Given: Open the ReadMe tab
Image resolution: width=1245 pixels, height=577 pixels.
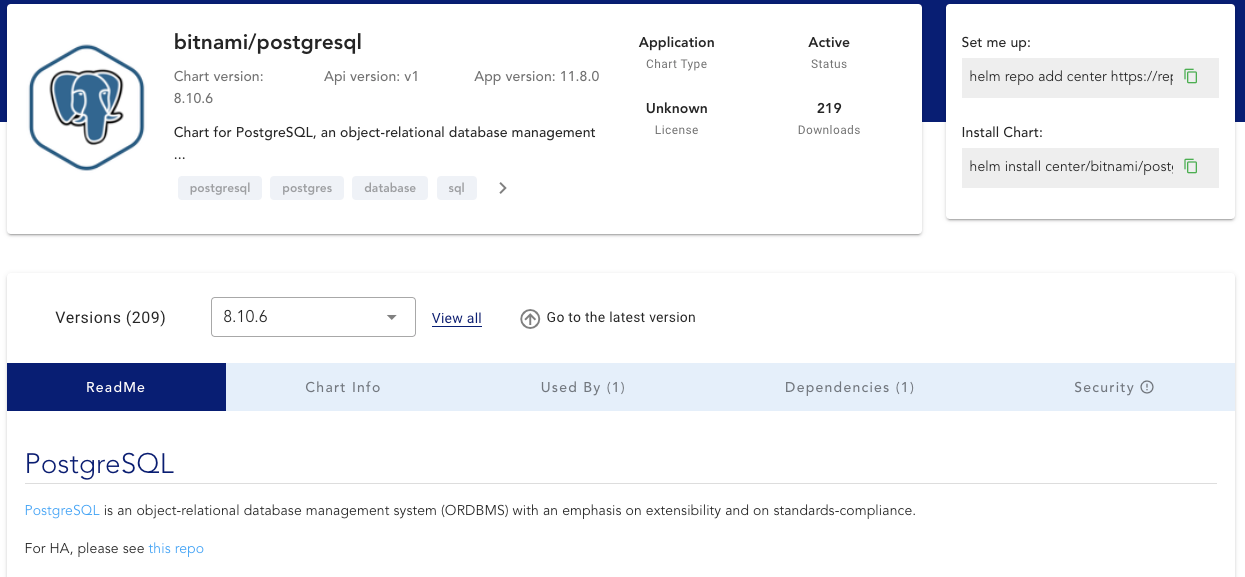Looking at the screenshot, I should click(116, 387).
